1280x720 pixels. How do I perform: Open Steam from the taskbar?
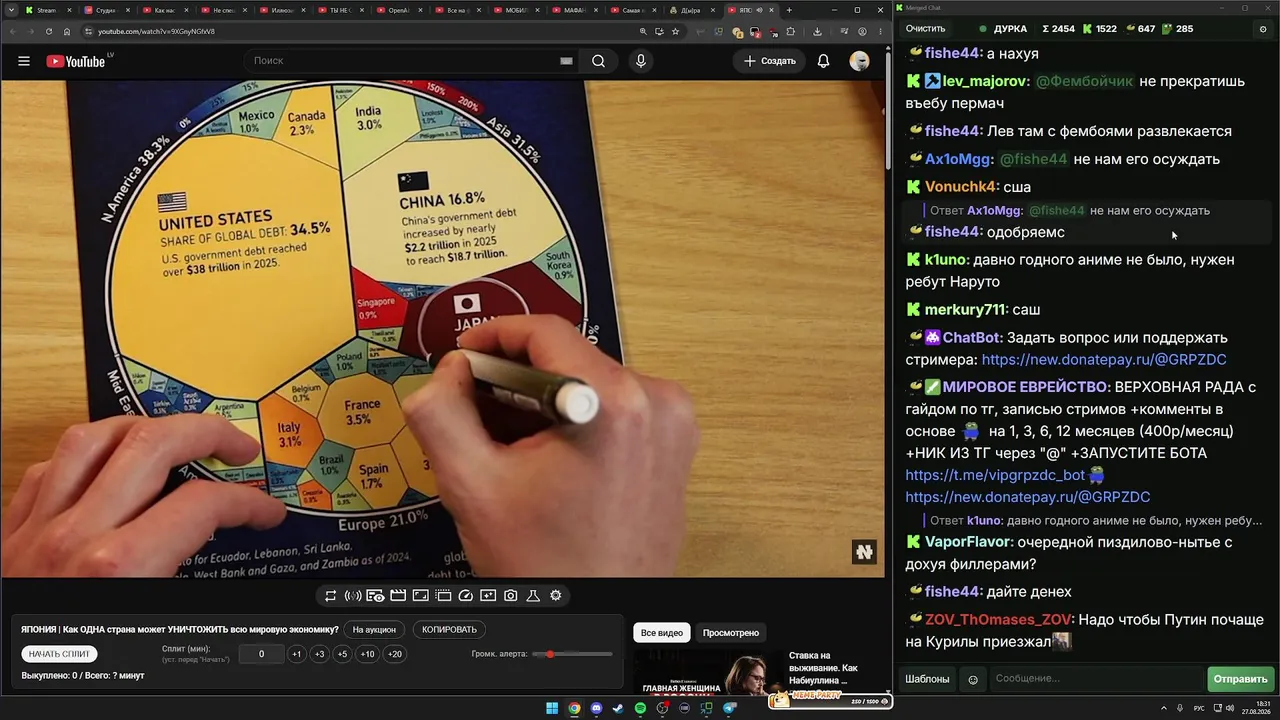(618, 709)
